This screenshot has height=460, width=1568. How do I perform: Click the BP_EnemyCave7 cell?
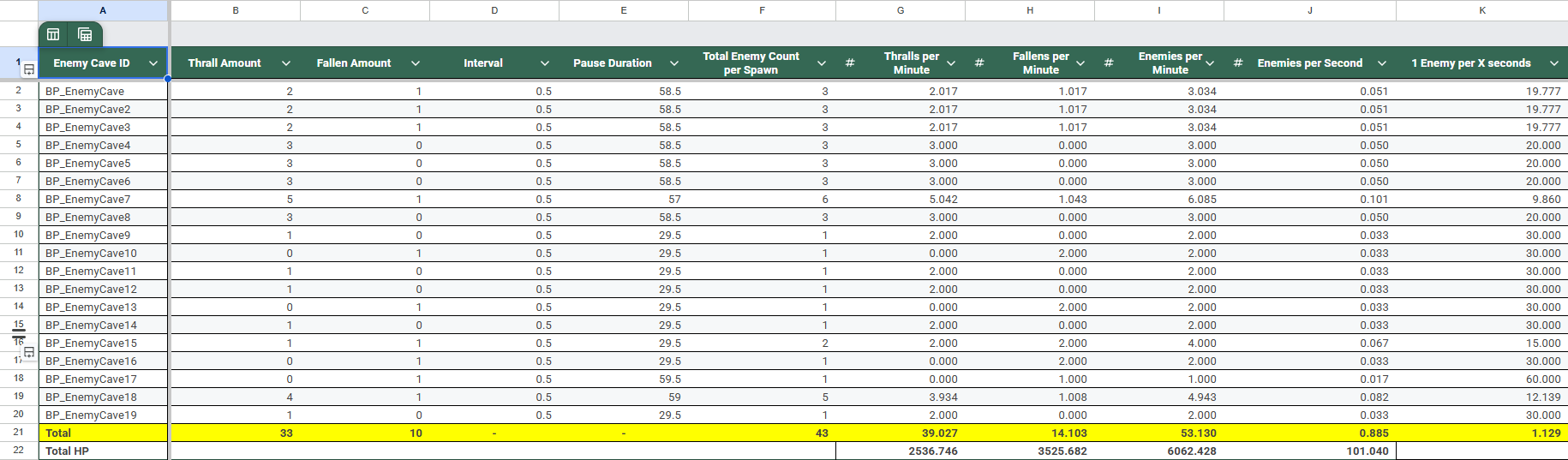click(103, 199)
